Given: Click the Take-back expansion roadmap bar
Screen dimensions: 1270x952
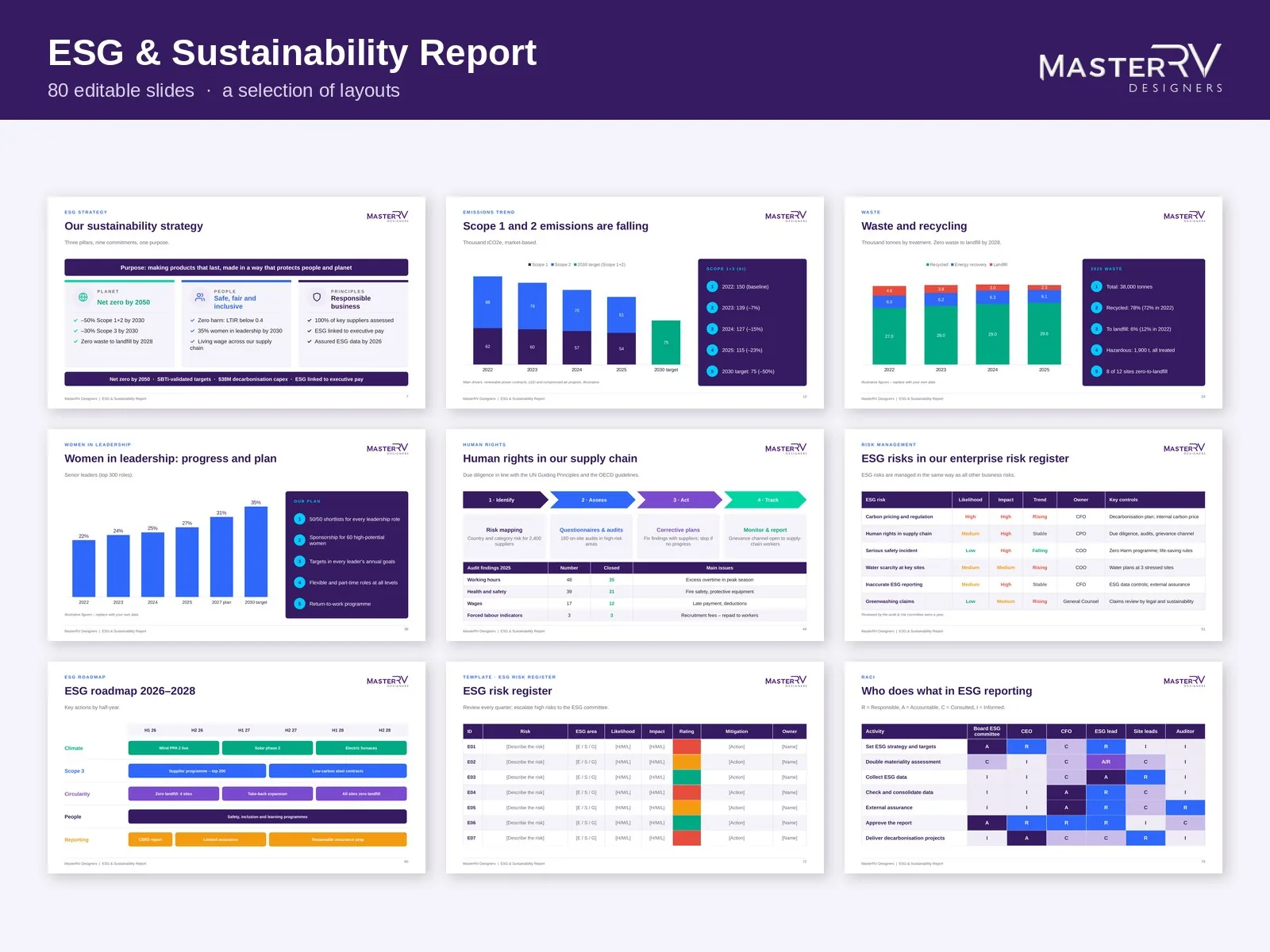Looking at the screenshot, I should click(x=267, y=793).
